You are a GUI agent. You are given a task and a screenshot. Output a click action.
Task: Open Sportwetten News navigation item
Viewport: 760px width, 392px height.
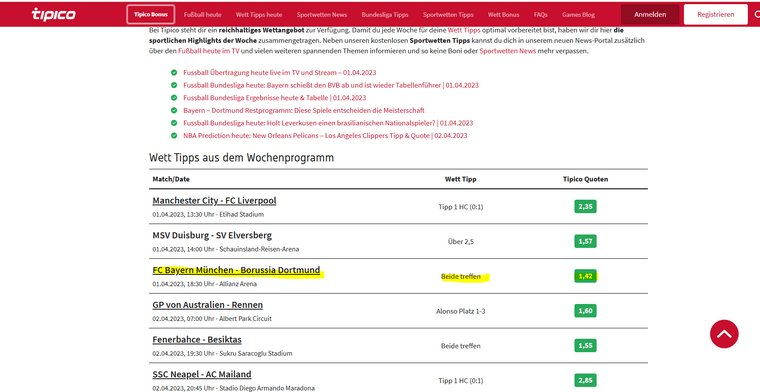click(322, 15)
